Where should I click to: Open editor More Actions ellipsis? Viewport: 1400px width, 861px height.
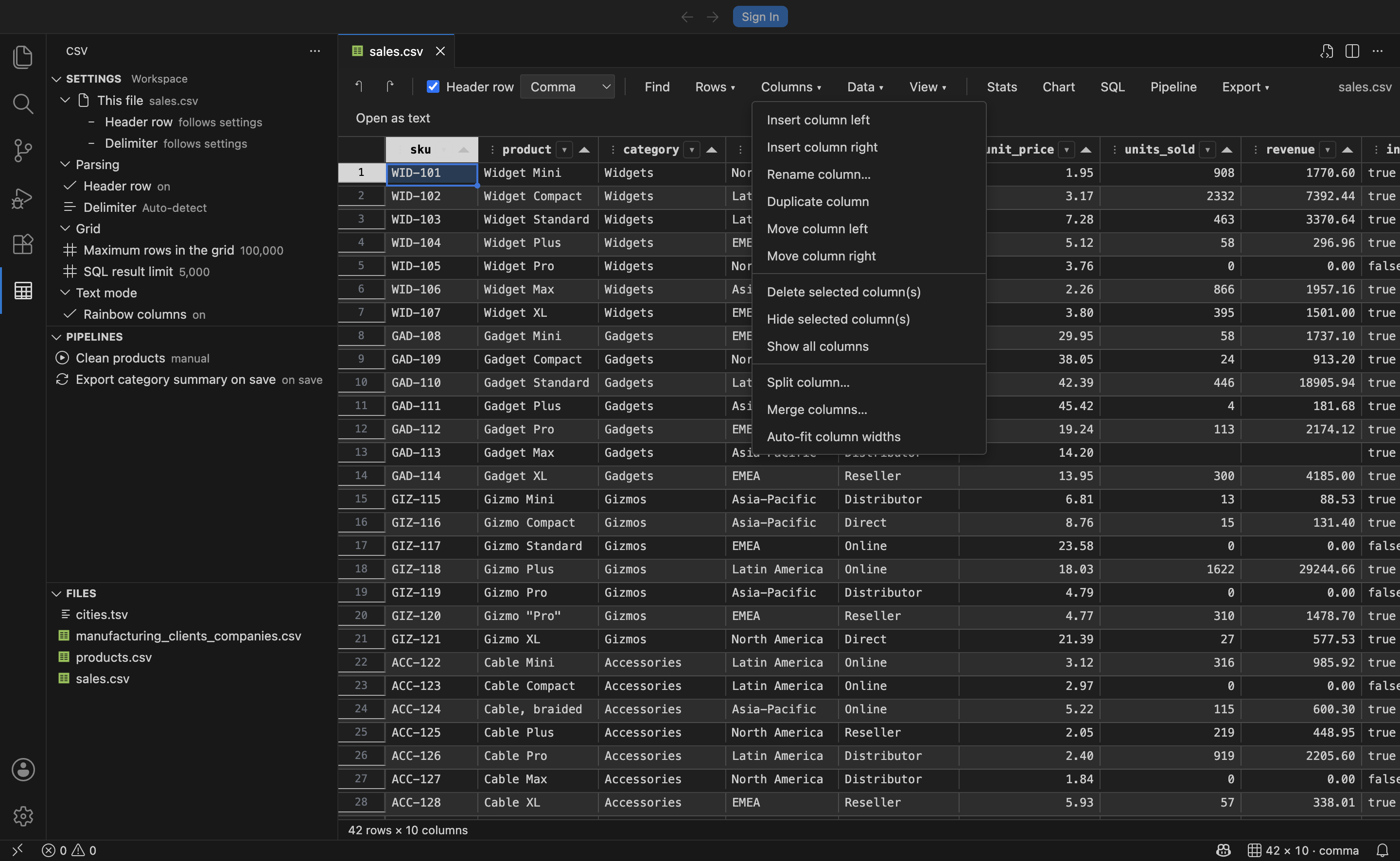1377,51
